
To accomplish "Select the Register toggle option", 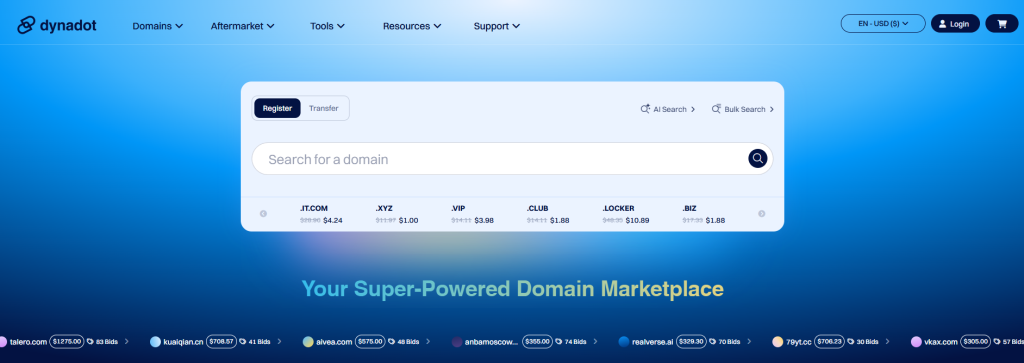I will (x=278, y=108).
